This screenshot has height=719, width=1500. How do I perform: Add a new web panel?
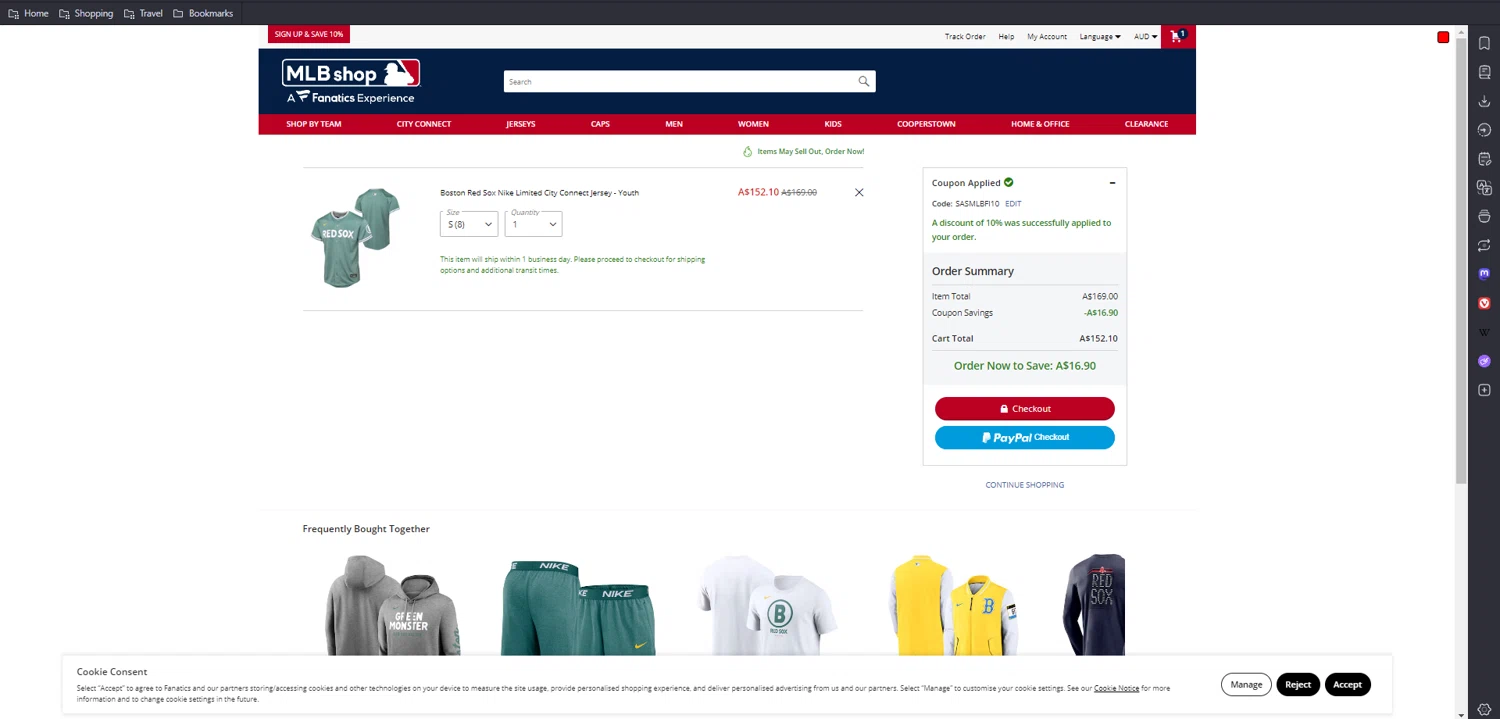tap(1484, 390)
